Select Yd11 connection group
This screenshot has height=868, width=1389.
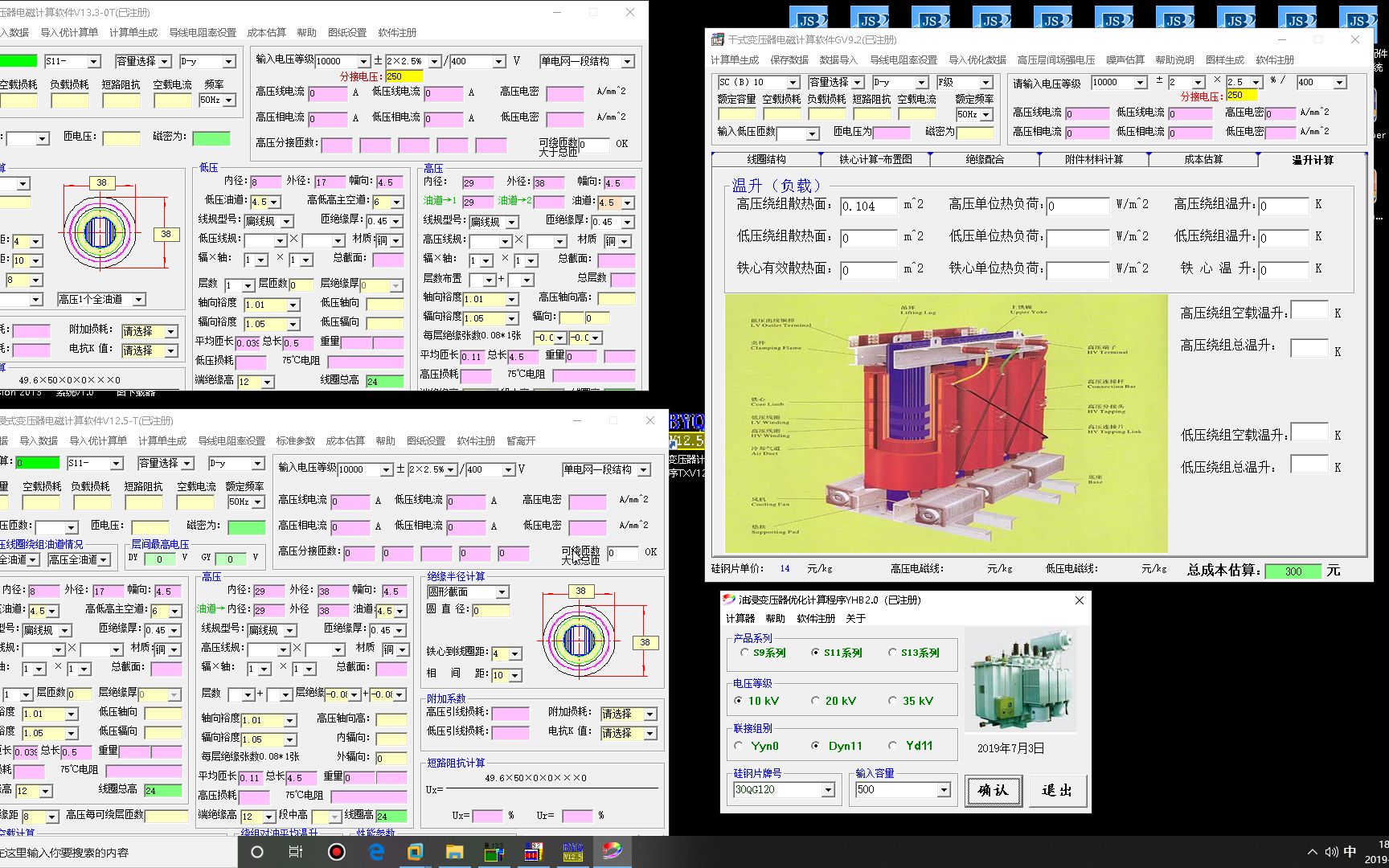[893, 746]
